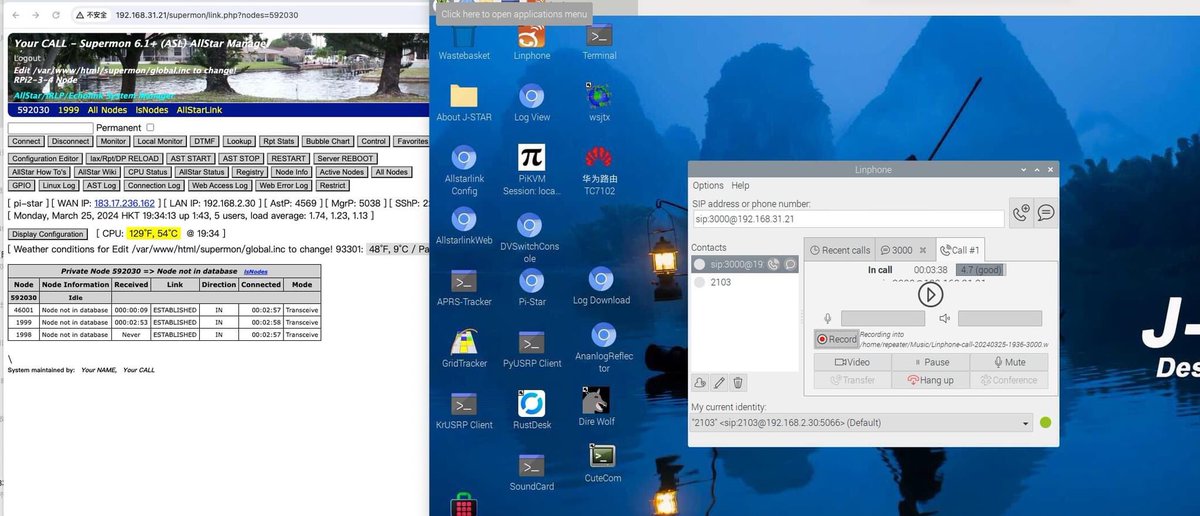This screenshot has height=516, width=1200.
Task: Hang up the Linphone call
Action: (x=931, y=380)
